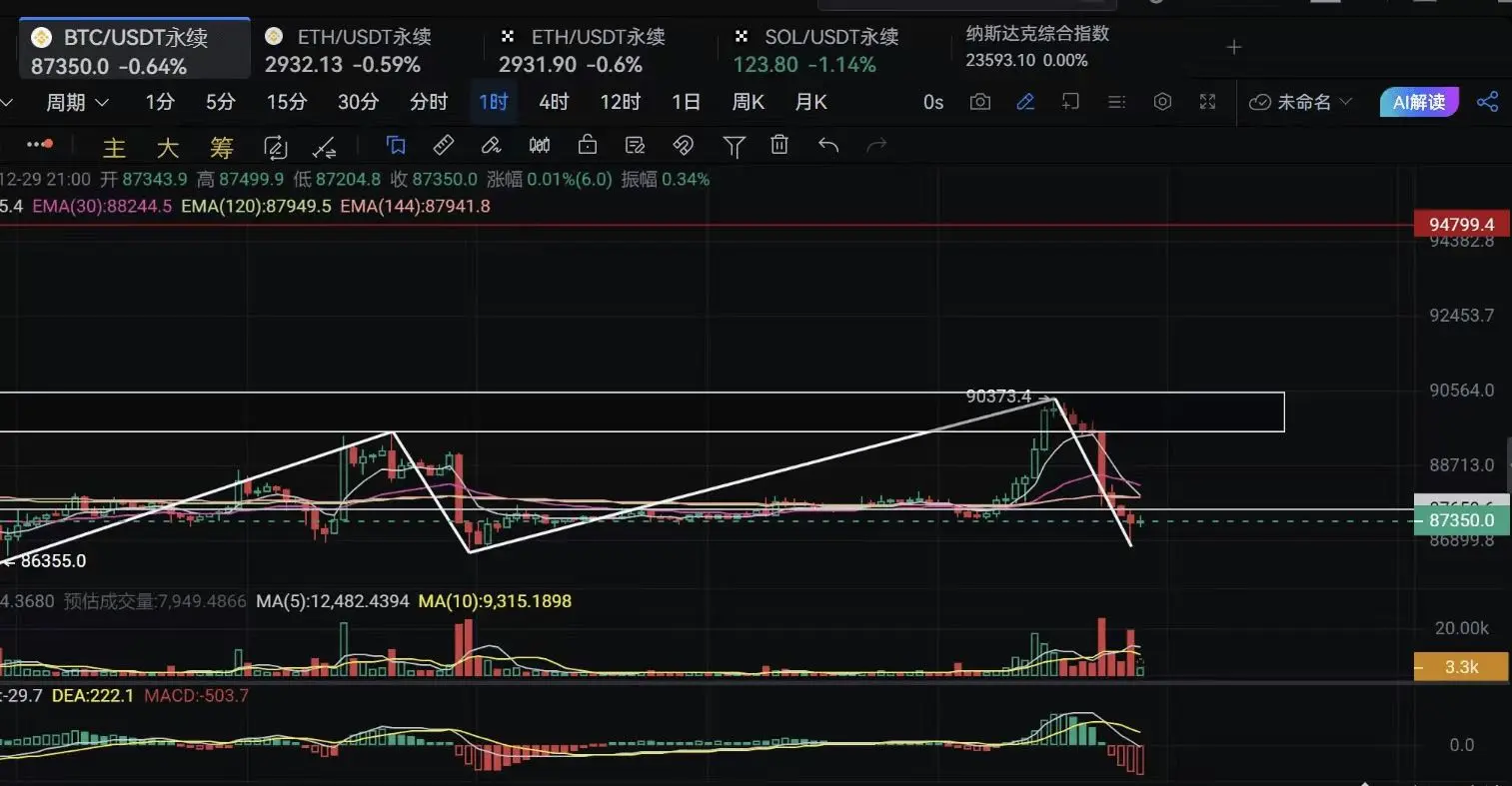Redo with the greyed forward arrow
Image resolution: width=1512 pixels, height=786 pixels.
[876, 146]
